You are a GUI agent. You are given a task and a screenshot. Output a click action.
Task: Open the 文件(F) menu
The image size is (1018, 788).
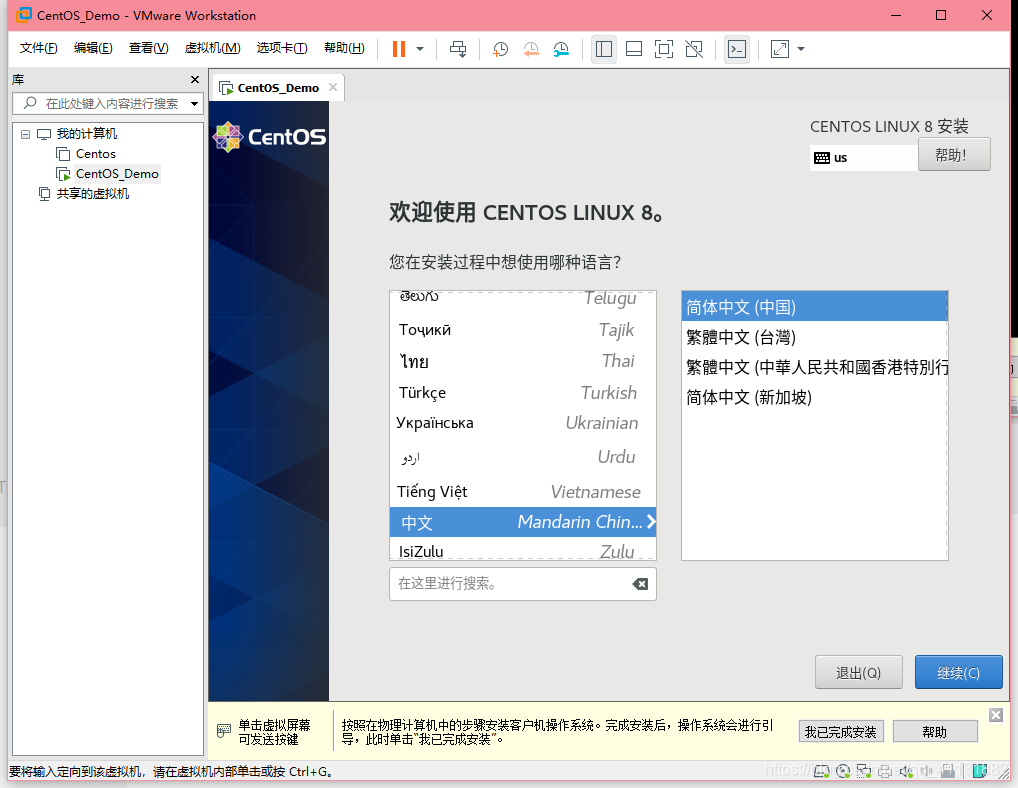(x=38, y=48)
